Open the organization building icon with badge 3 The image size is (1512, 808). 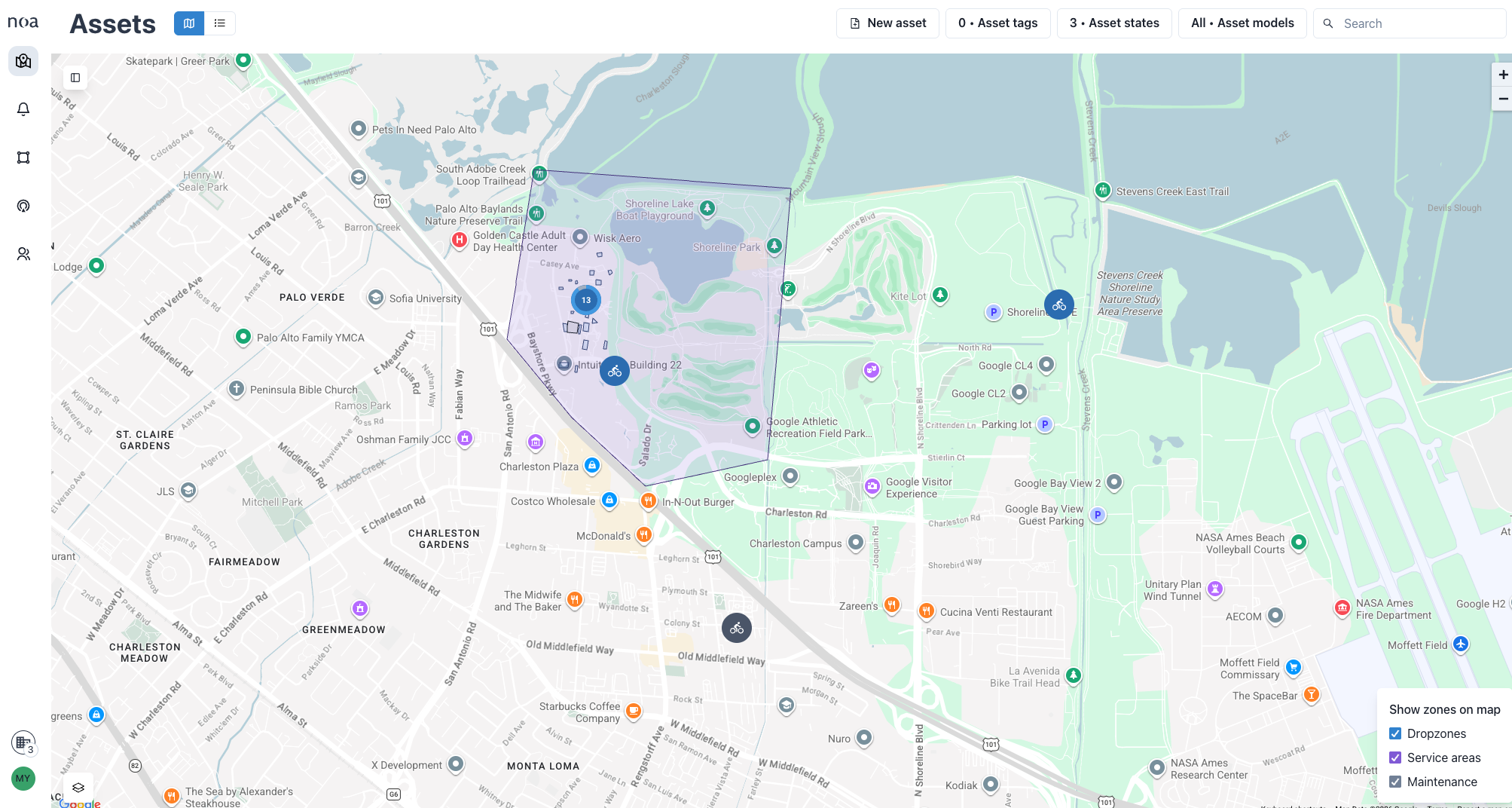(x=23, y=742)
